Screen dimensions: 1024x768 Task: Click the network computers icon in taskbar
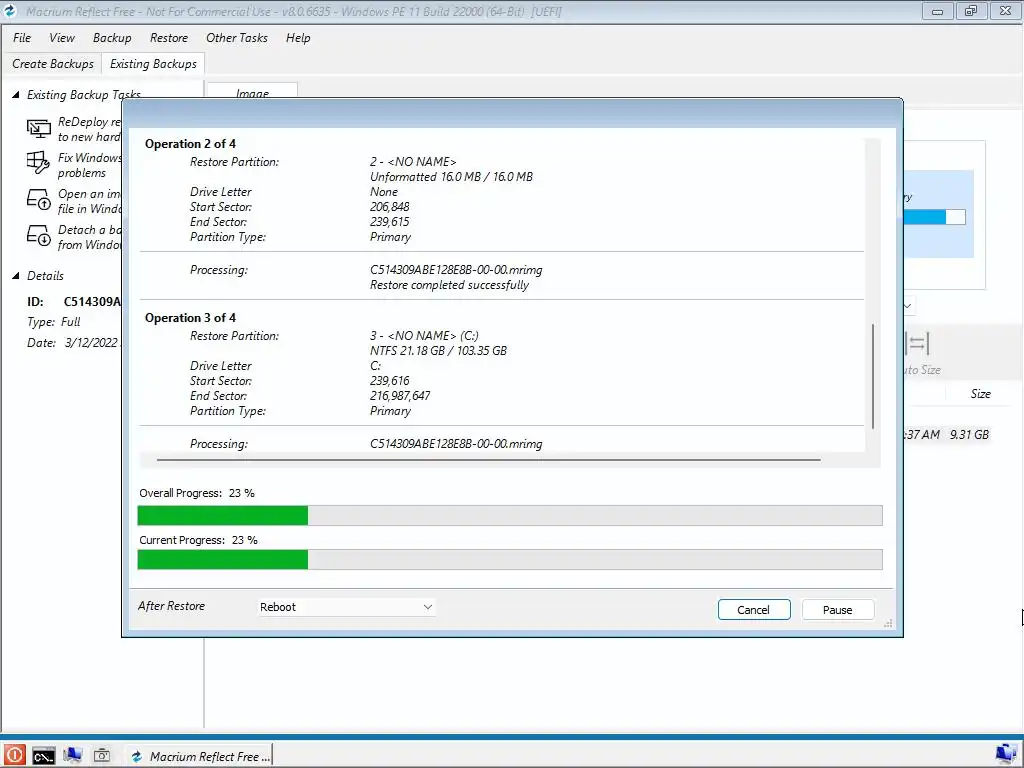point(72,756)
